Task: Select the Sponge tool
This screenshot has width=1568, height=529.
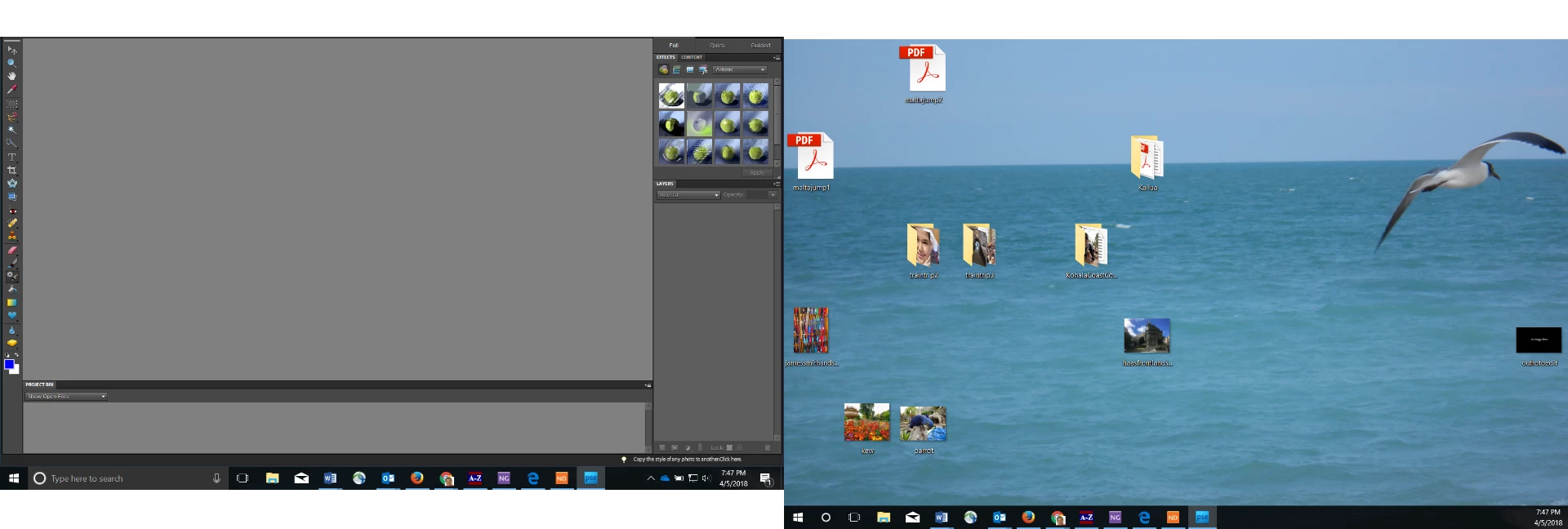Action: 11,343
